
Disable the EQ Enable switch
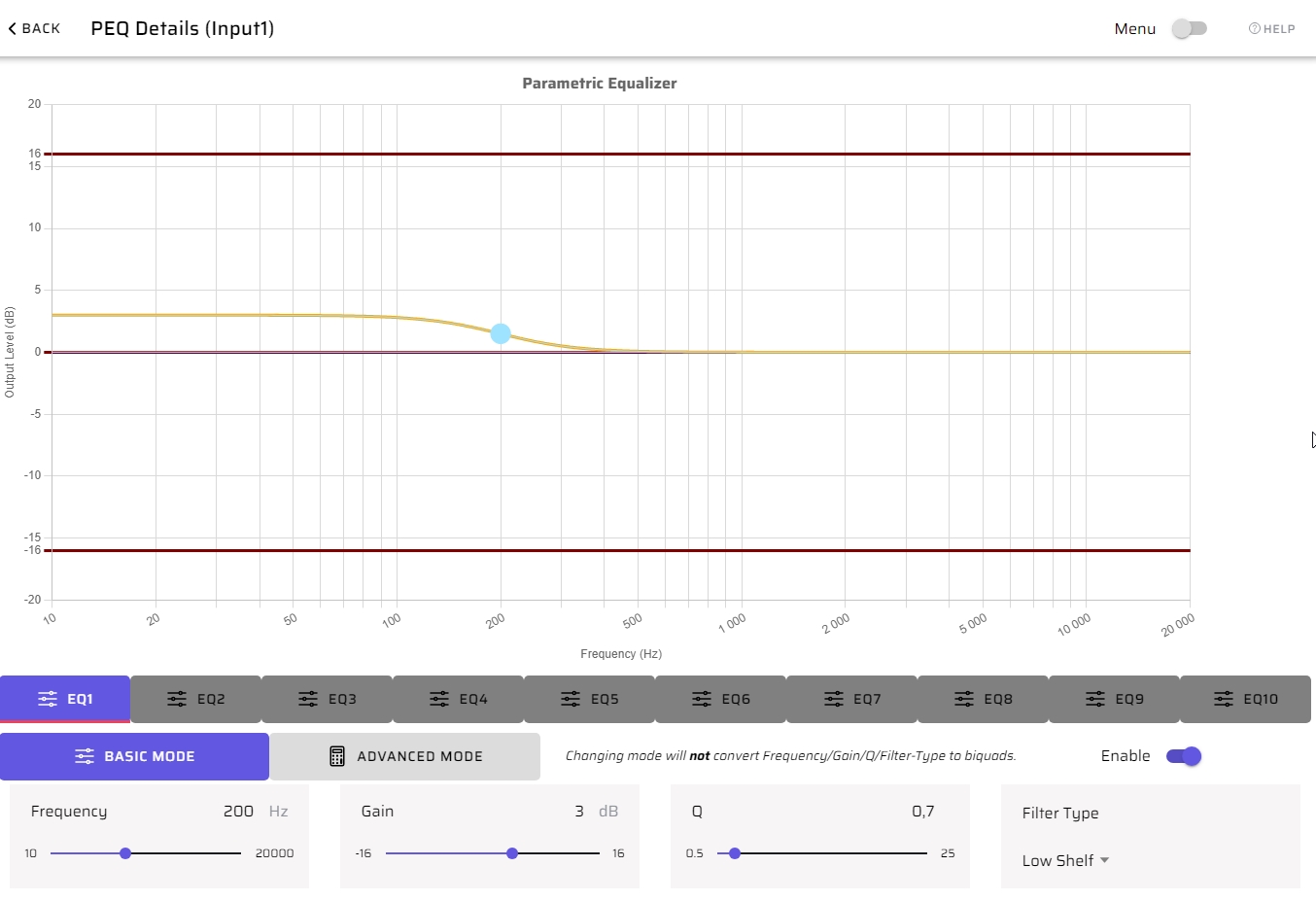(x=1184, y=756)
